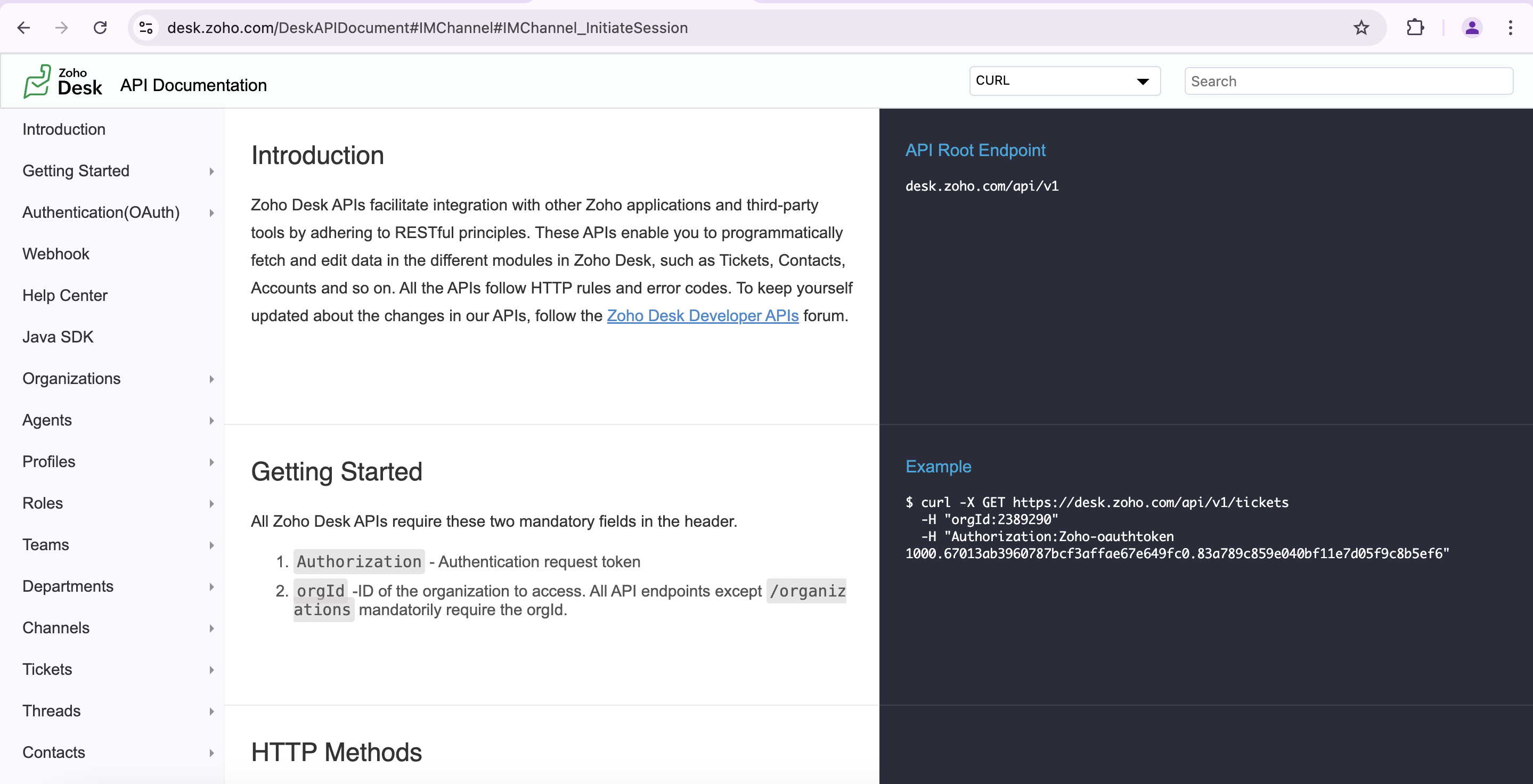1533x784 pixels.
Task: Open Help Center sidebar item
Action: click(x=65, y=296)
